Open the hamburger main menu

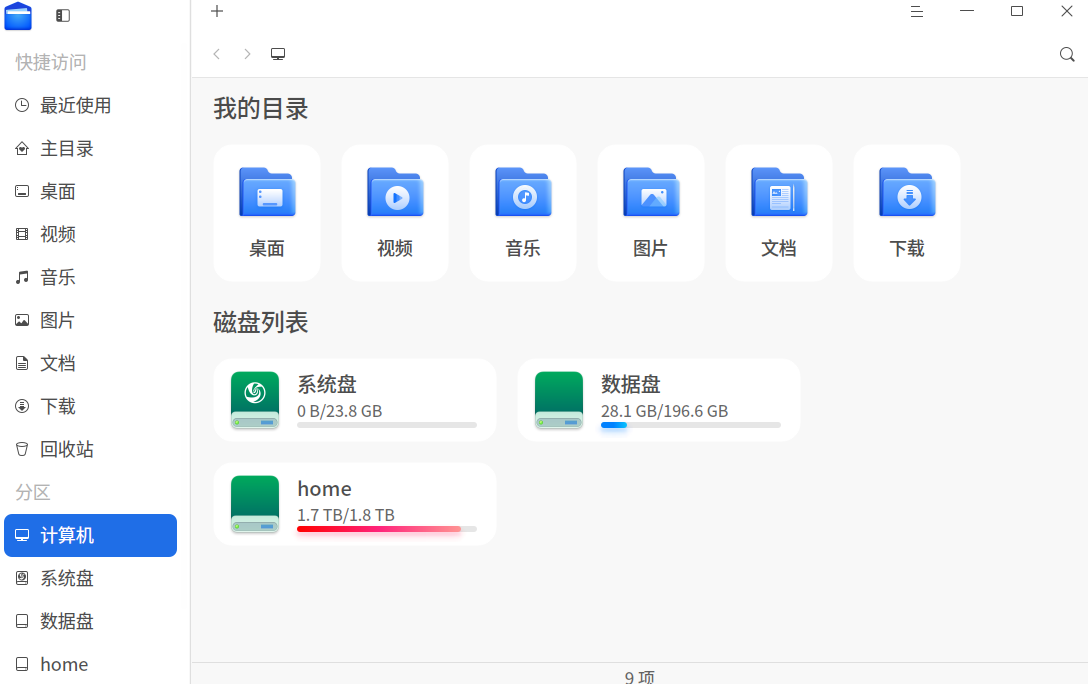click(917, 11)
